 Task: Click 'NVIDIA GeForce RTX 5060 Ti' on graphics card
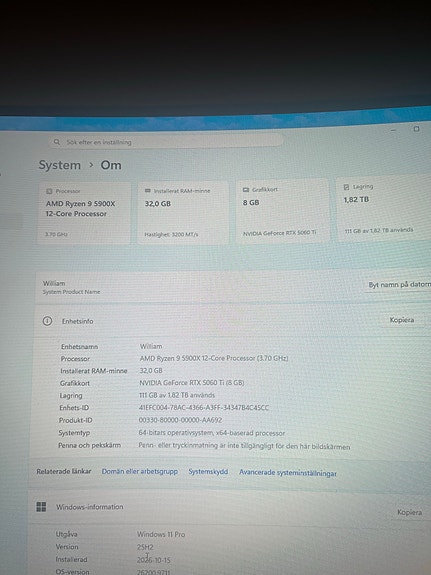coord(280,233)
